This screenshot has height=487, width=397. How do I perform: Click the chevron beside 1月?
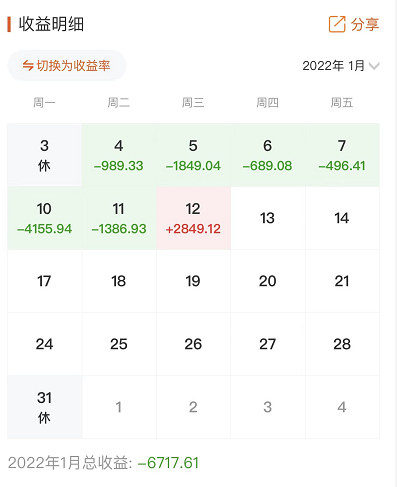coord(374,66)
